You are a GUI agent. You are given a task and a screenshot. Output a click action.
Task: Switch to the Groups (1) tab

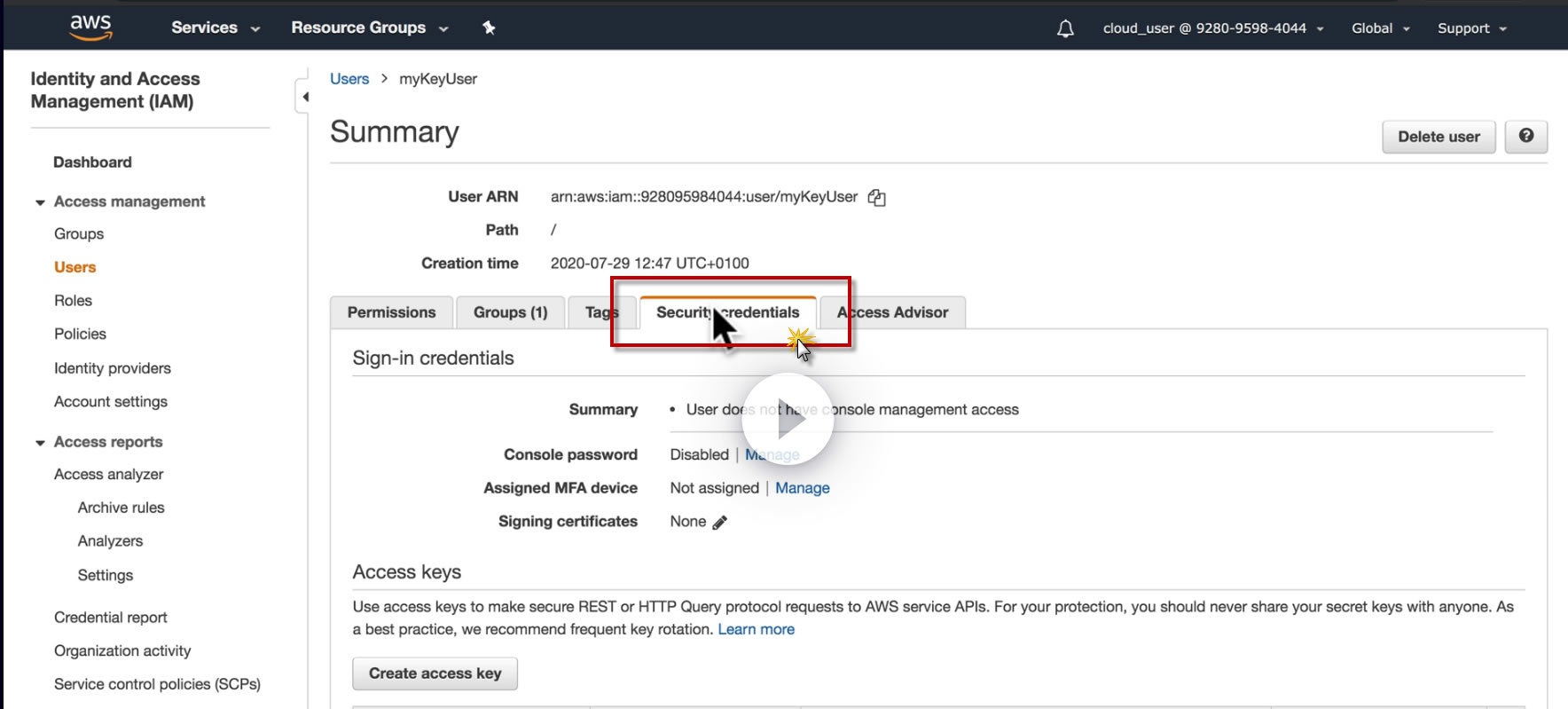click(510, 312)
